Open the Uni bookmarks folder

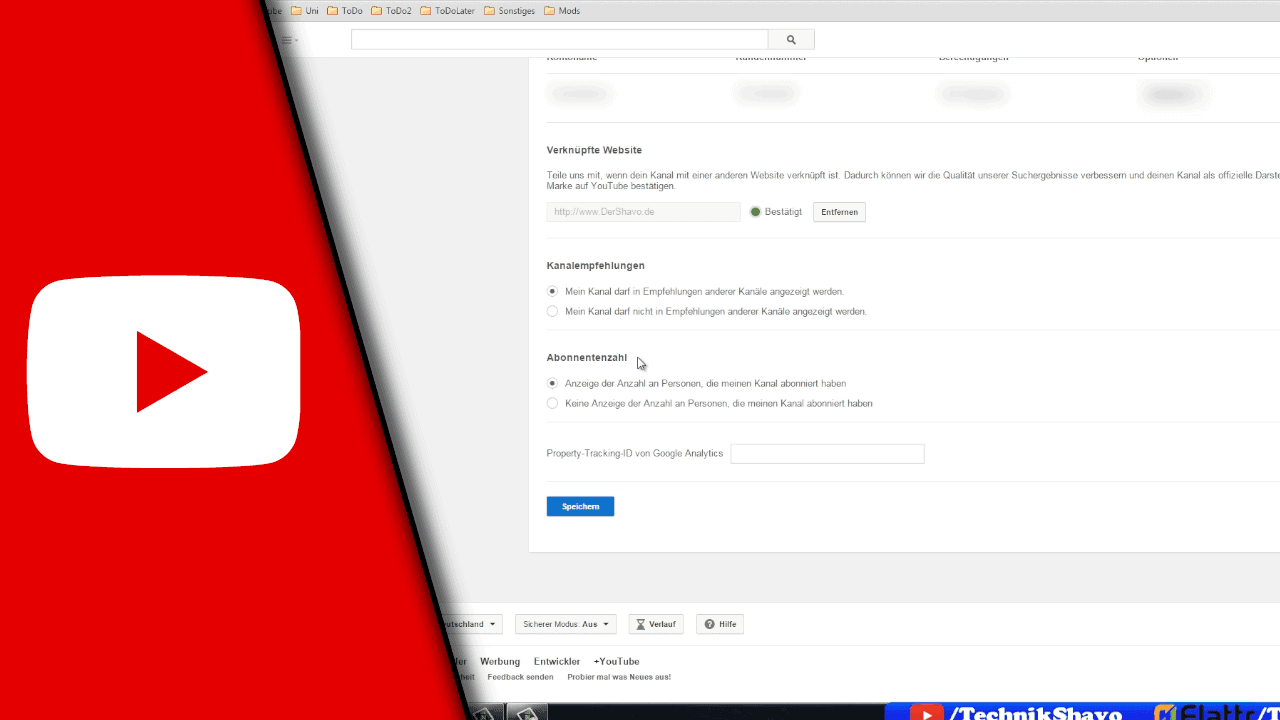tap(305, 11)
